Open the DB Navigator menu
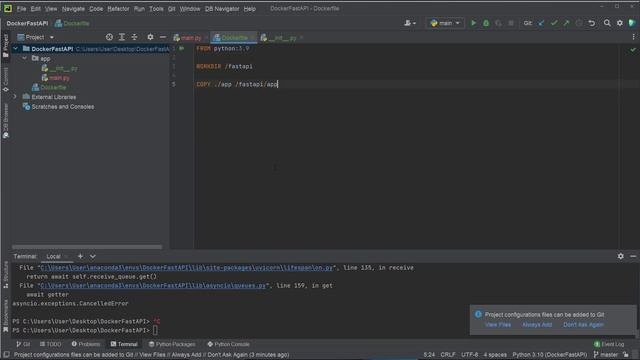This screenshot has height=360, width=640. pos(222,9)
